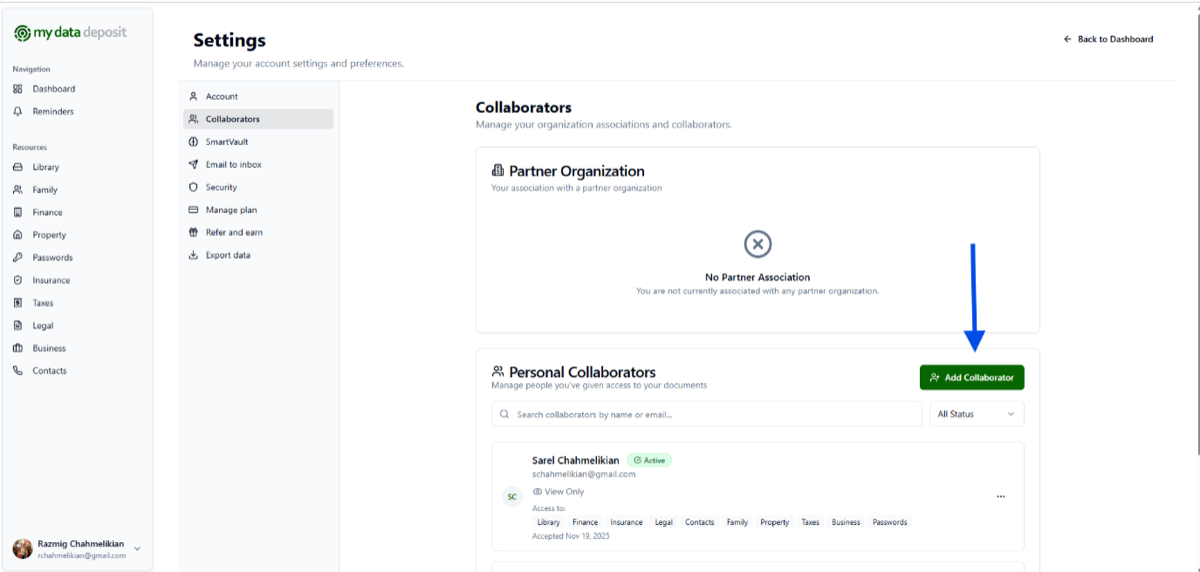The height and width of the screenshot is (572, 1200).
Task: Click the SC avatar for Sarel Chahmelikian
Action: point(512,496)
